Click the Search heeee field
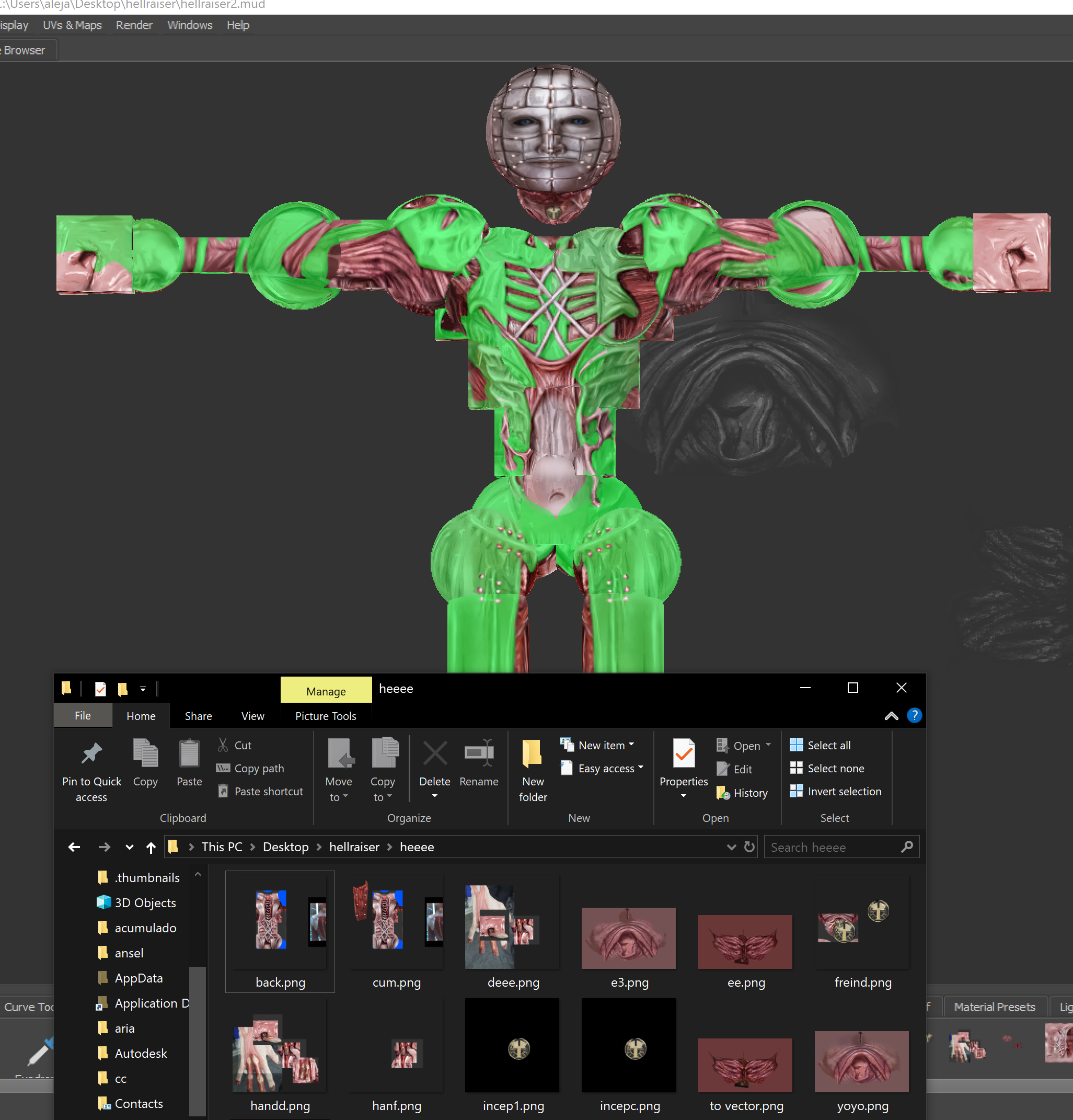This screenshot has height=1120, width=1073. (x=841, y=847)
